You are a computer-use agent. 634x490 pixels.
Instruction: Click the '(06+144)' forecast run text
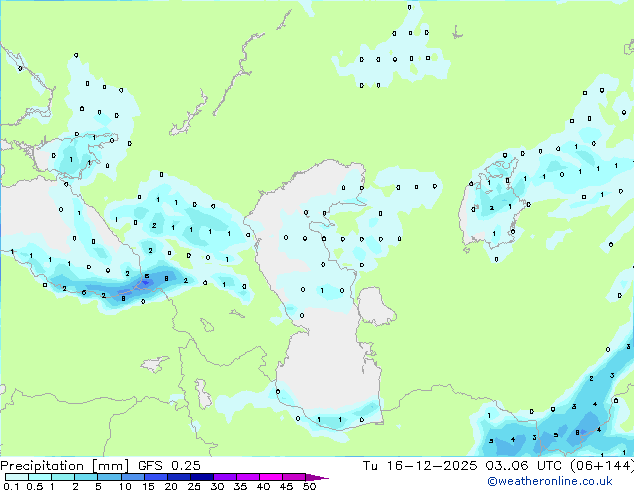point(602,466)
